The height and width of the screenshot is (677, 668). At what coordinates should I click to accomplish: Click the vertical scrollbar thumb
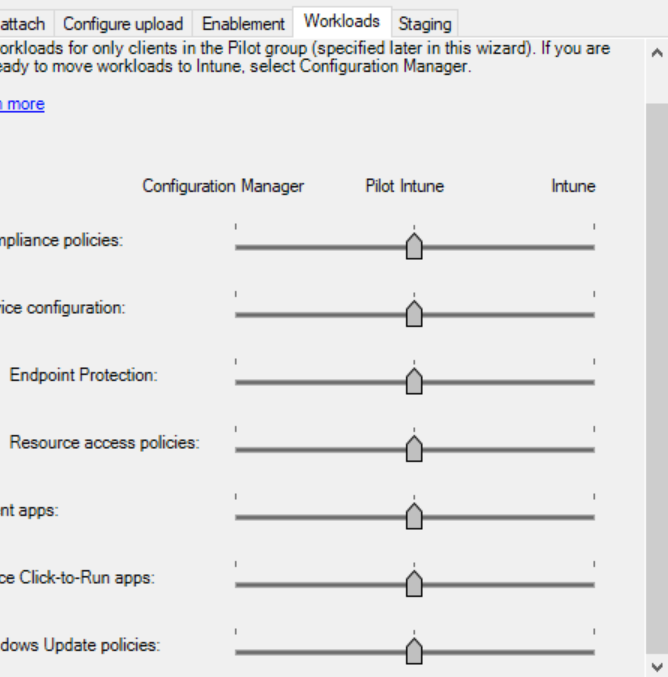(657, 379)
